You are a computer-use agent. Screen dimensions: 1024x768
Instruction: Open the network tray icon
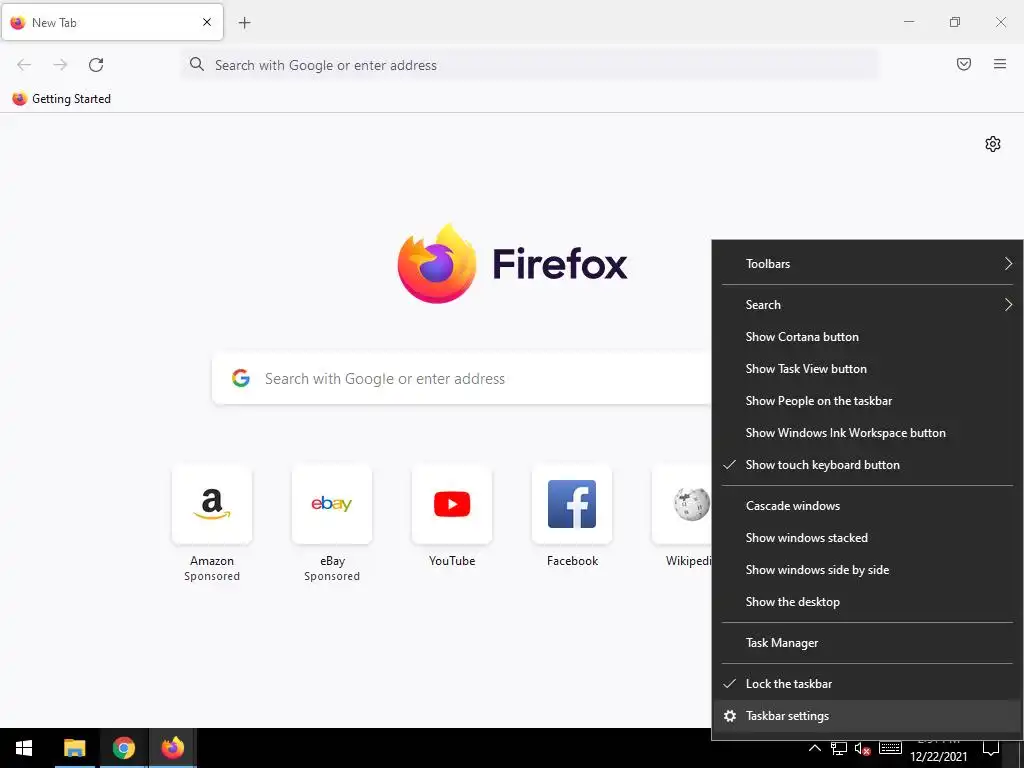point(839,749)
